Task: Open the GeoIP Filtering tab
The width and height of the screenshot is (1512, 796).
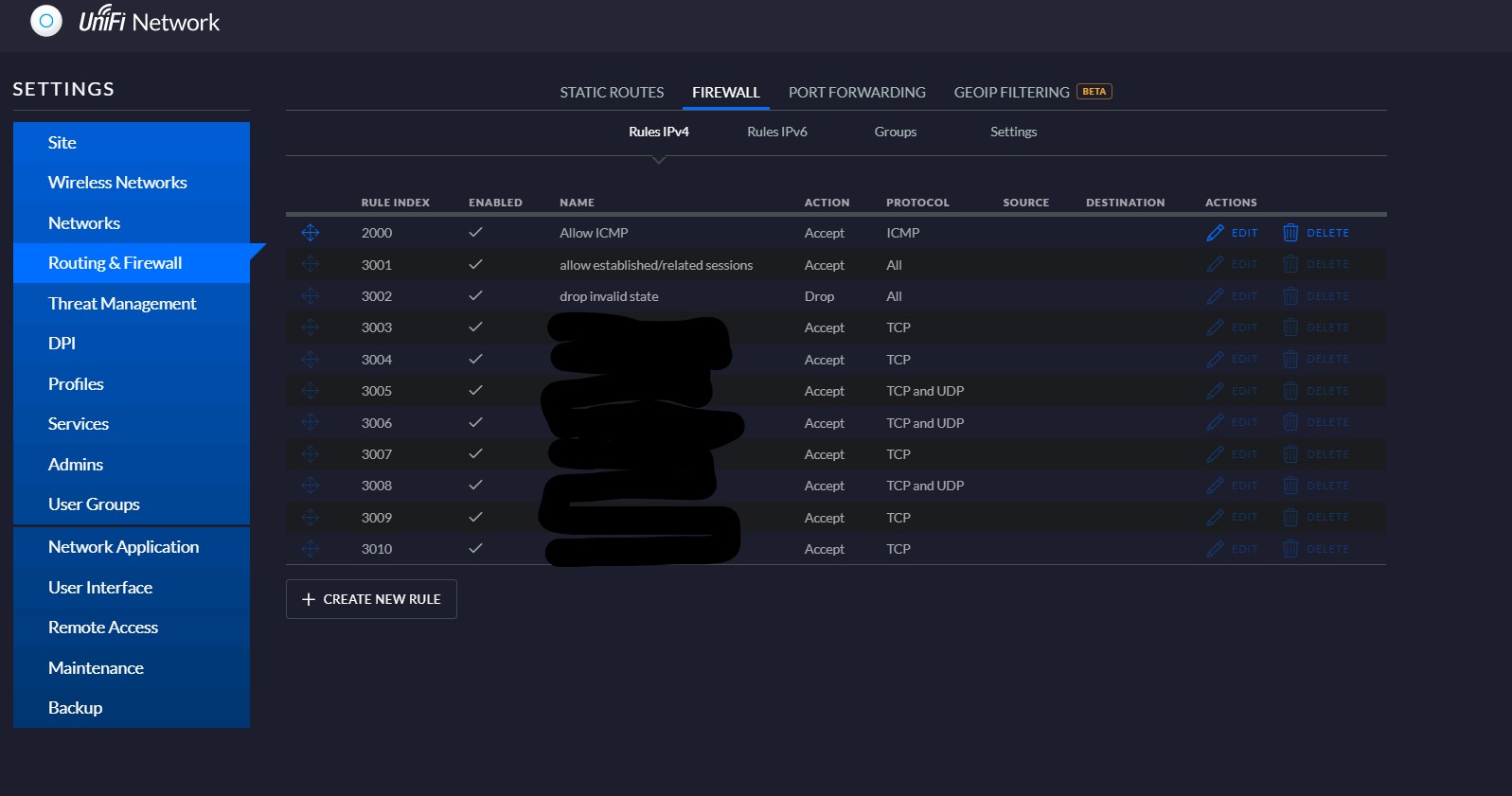Action: 1011,93
